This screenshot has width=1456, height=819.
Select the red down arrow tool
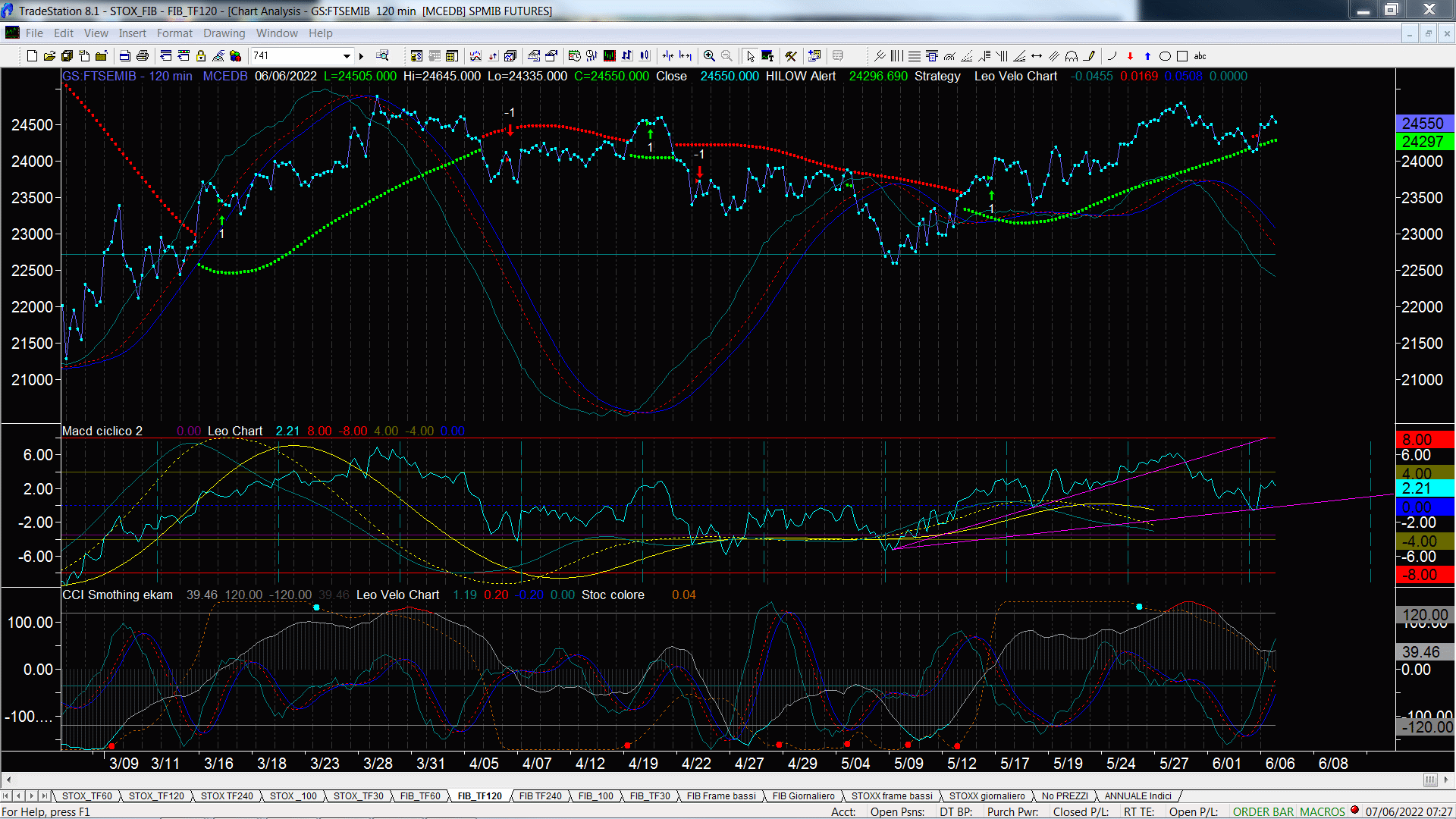(1130, 56)
